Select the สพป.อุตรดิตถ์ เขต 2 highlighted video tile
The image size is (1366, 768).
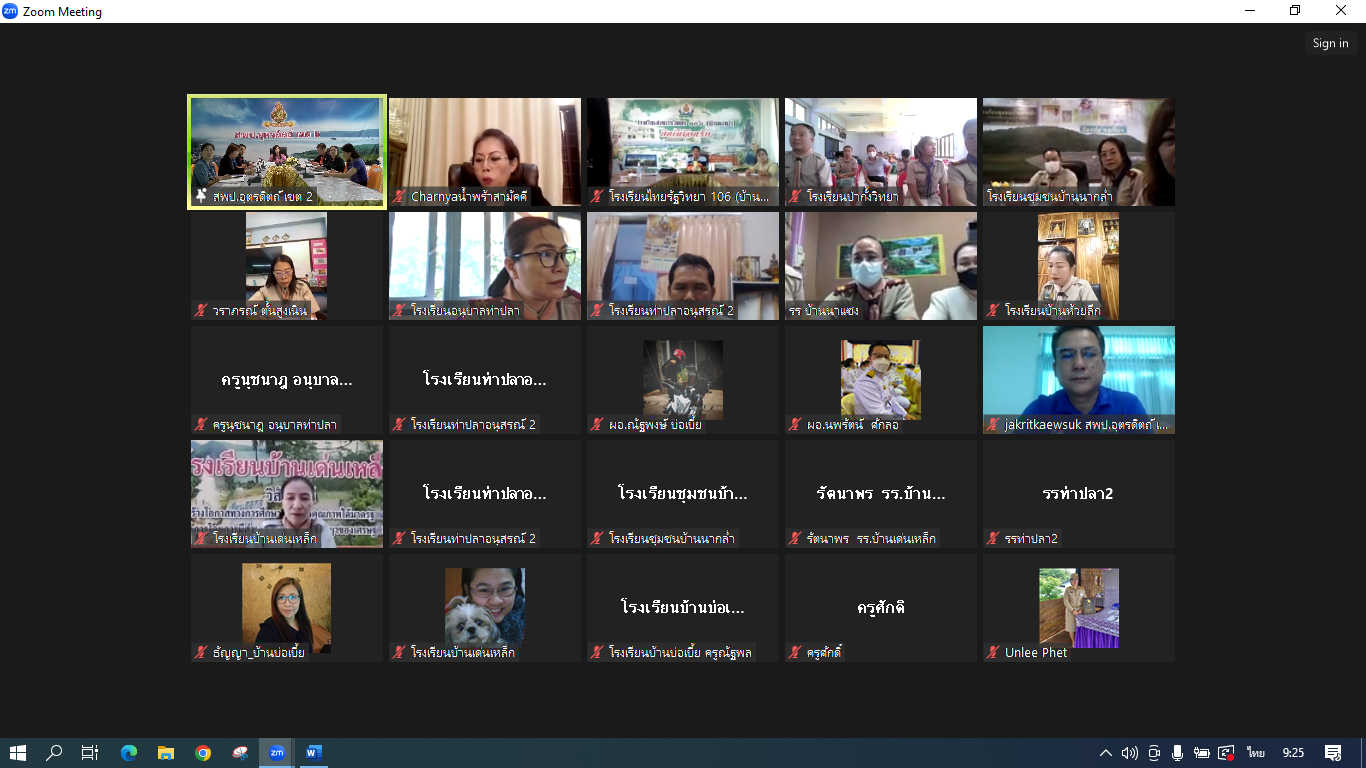(287, 152)
